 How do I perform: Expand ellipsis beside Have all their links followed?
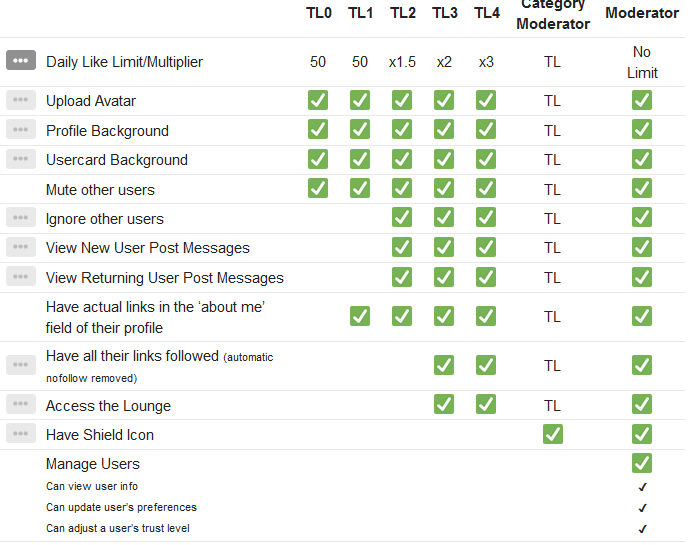(21, 365)
